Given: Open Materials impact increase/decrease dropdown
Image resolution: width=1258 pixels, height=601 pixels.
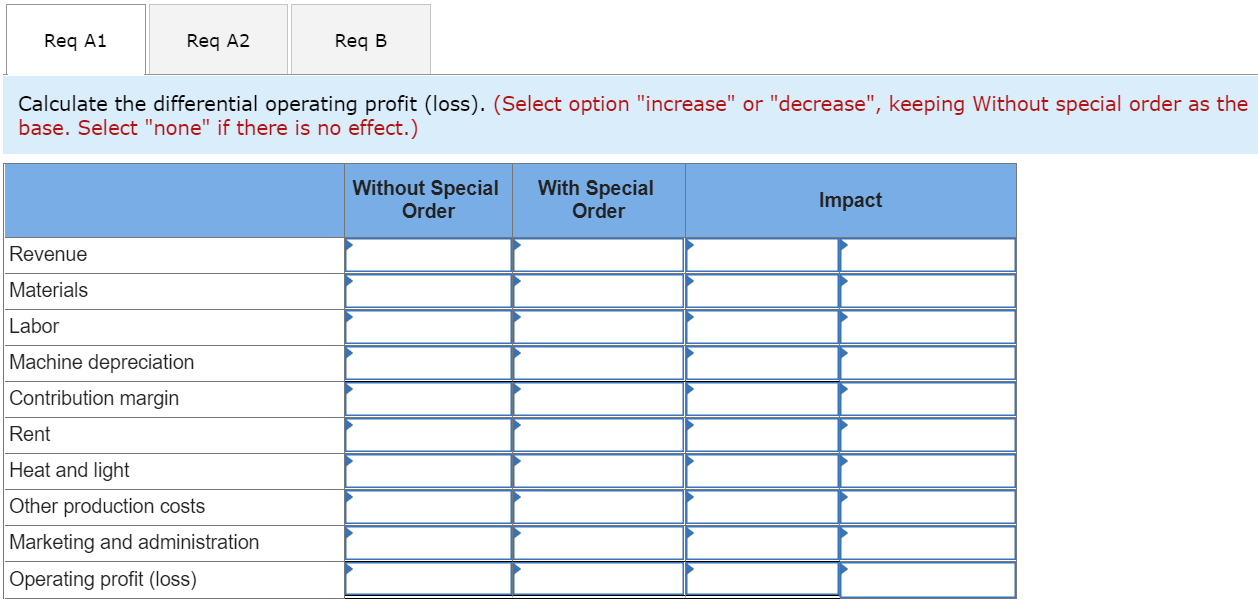Looking at the screenshot, I should [x=928, y=291].
